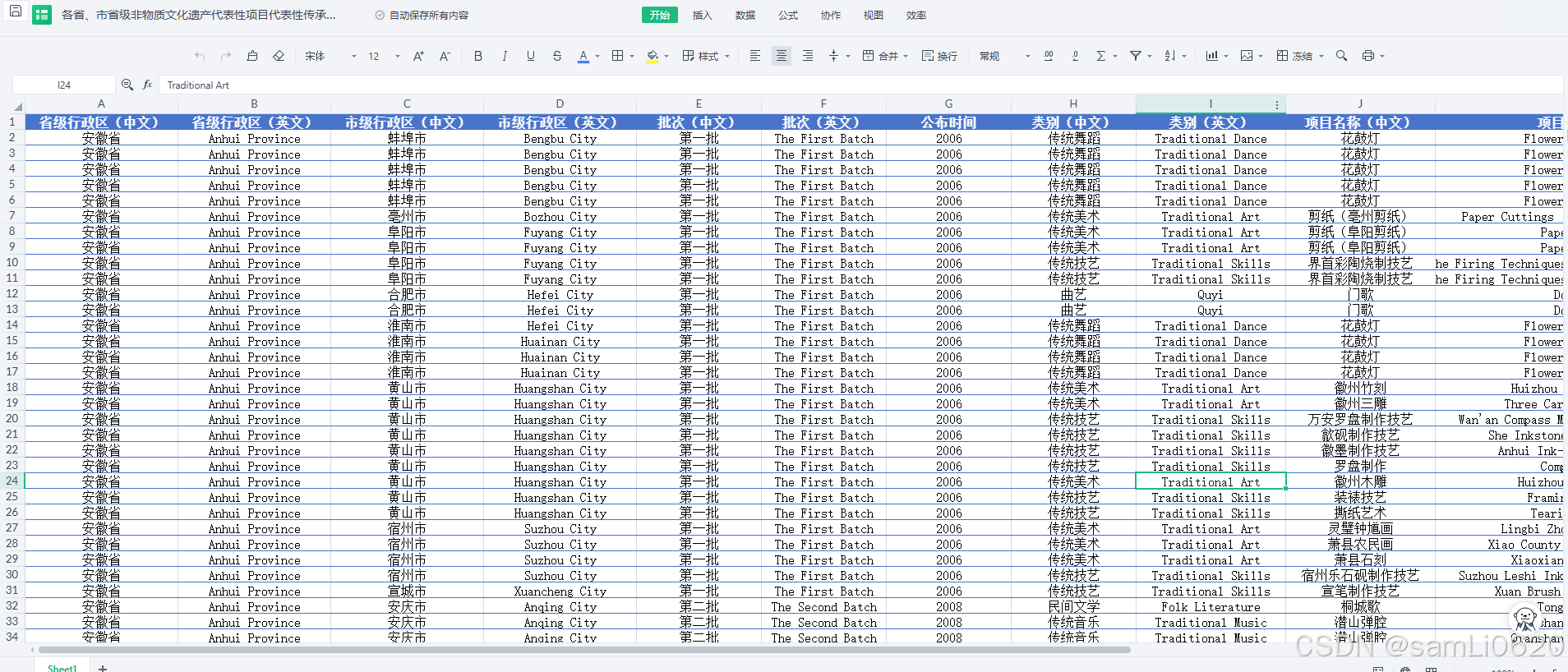Click the I24 cell name box
This screenshot has height=672, width=1568.
point(64,85)
